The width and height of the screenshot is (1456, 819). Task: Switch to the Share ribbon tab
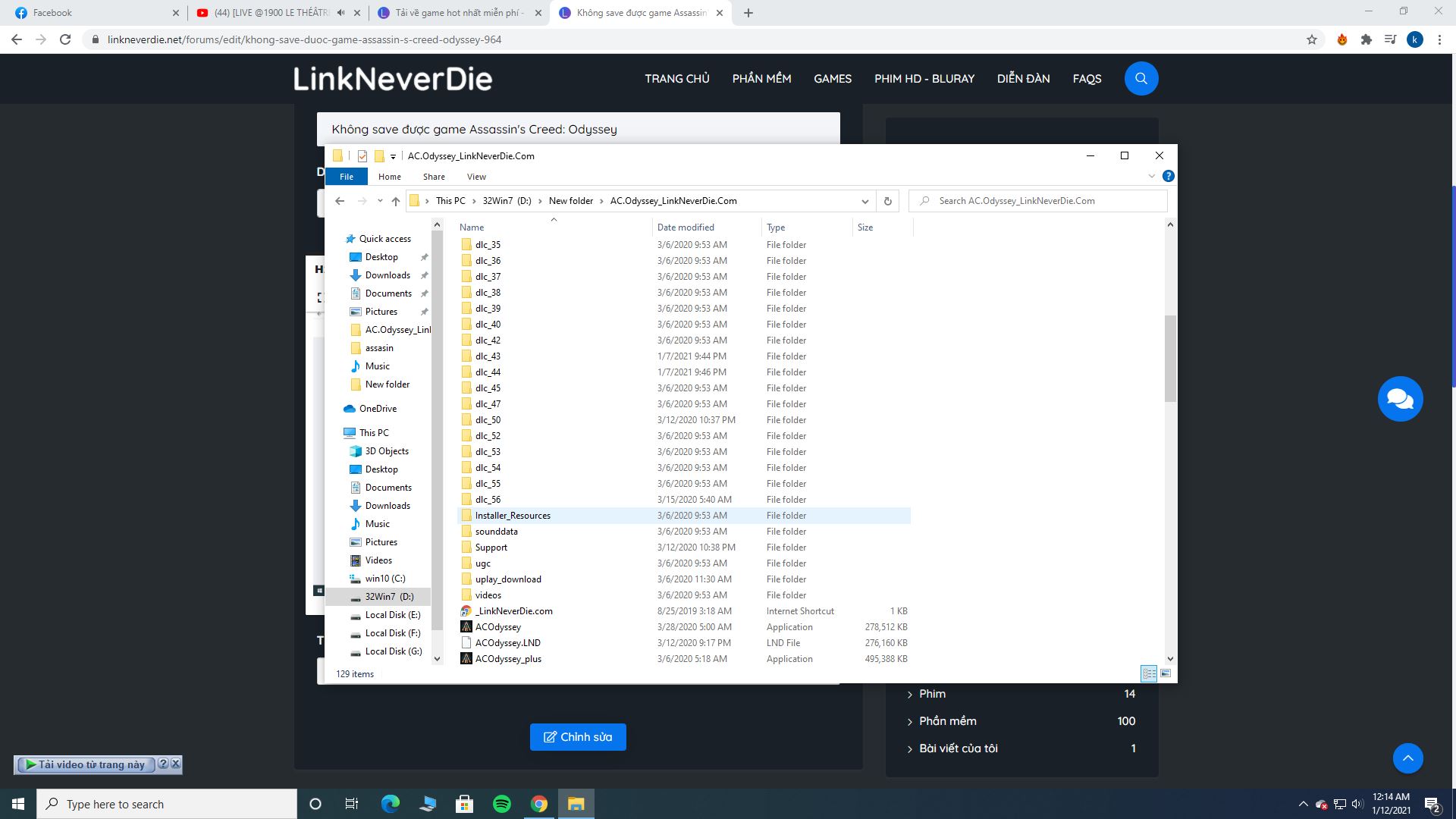coord(434,177)
